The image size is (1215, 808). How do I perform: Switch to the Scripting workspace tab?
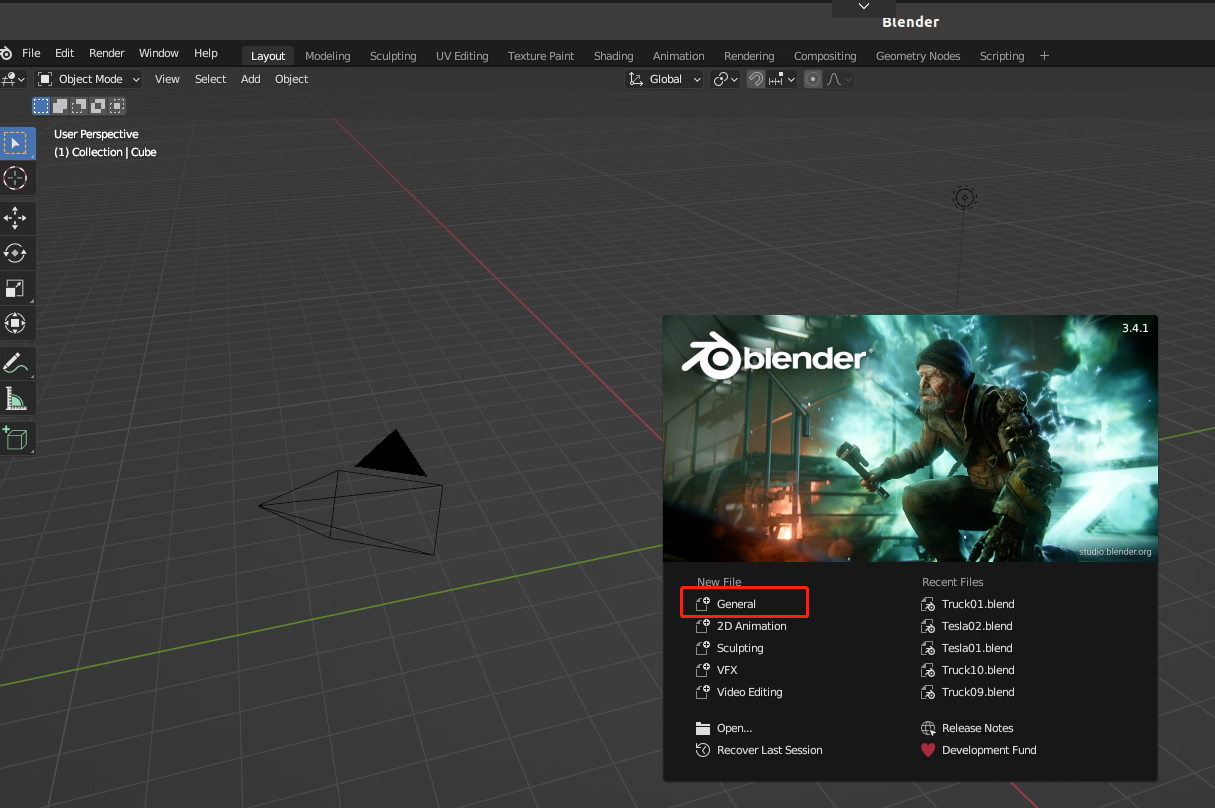(1002, 56)
